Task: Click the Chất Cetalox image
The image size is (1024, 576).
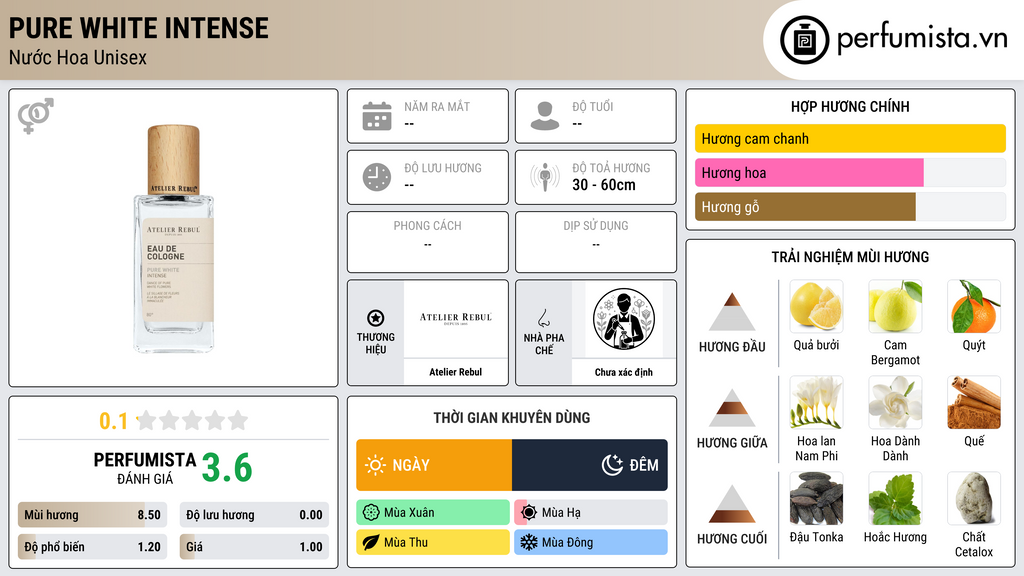Action: tap(974, 498)
